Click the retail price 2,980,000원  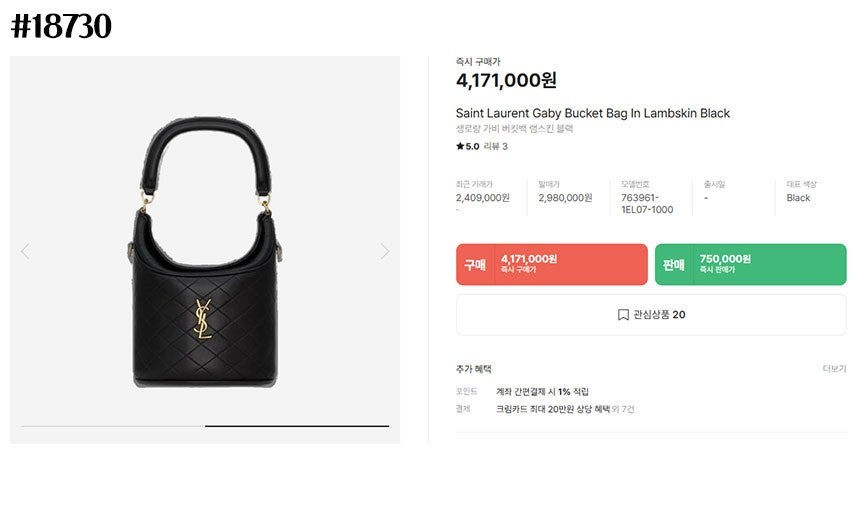click(x=565, y=198)
